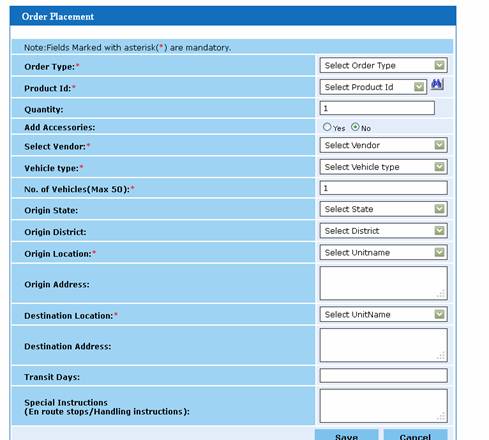Open the Order Type dropdown arrow
The width and height of the screenshot is (489, 440).
click(x=439, y=65)
